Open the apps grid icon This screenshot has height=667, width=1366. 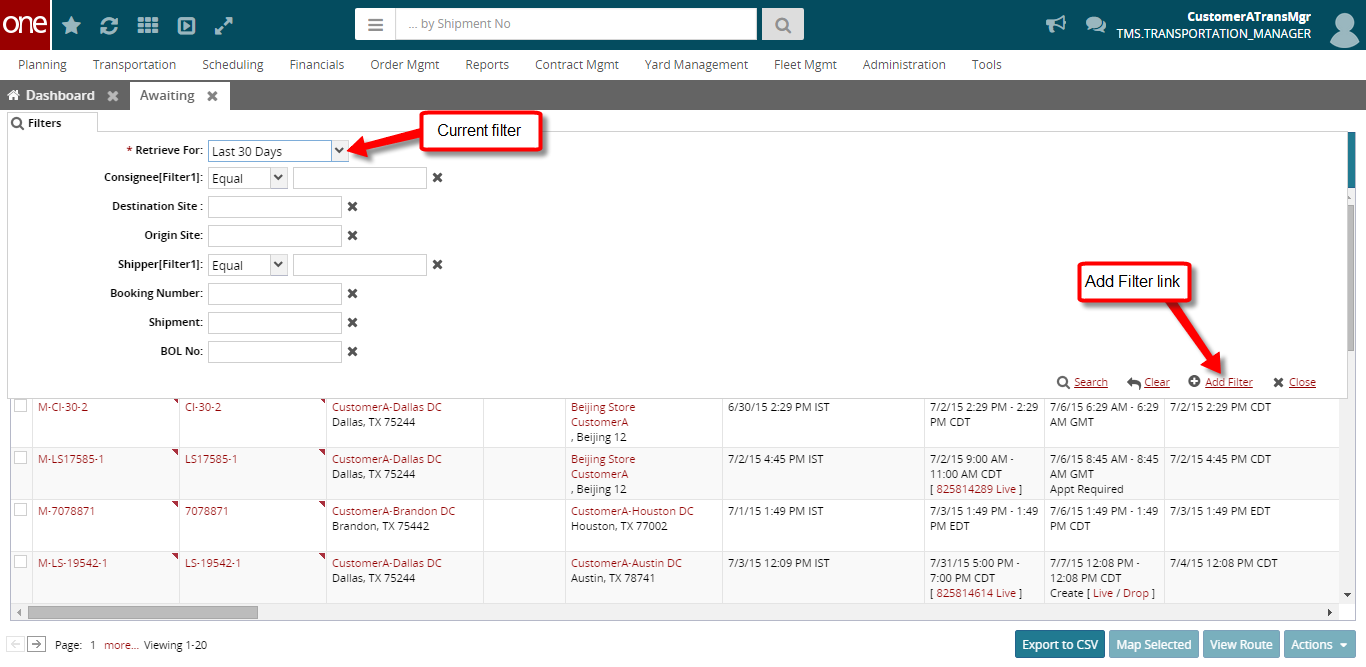147,26
